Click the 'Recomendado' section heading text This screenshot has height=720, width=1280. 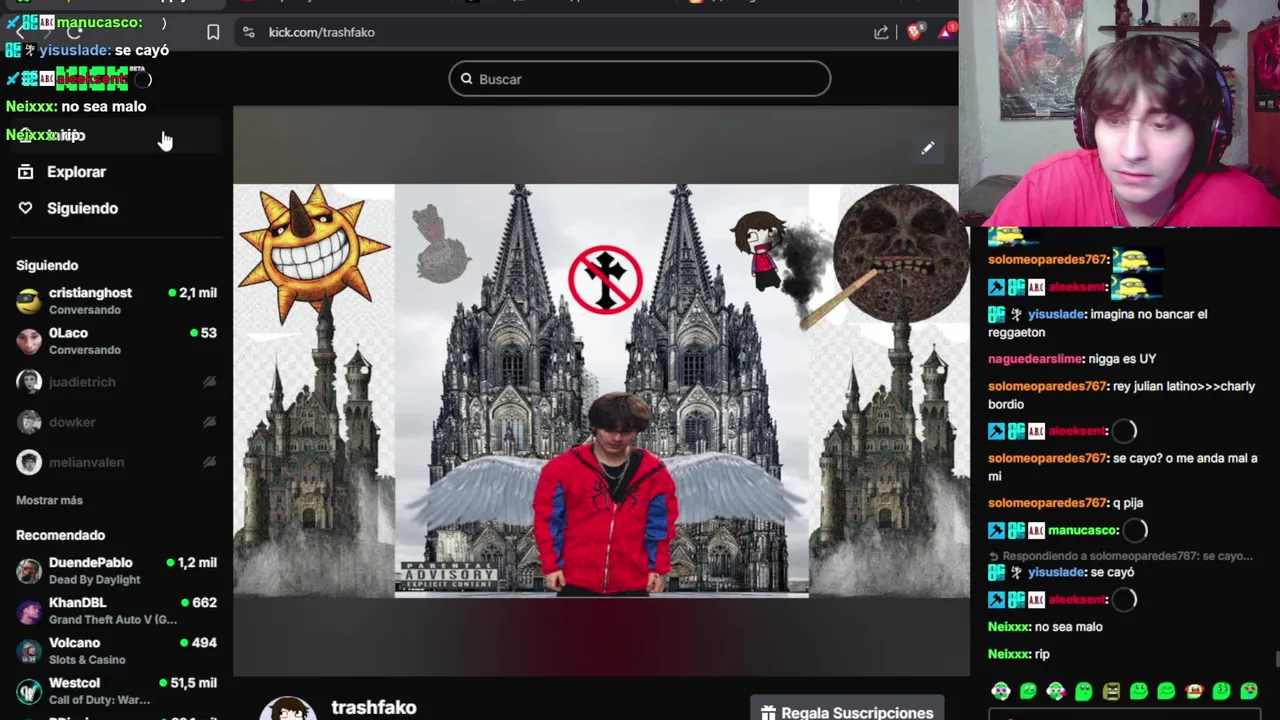tap(60, 535)
